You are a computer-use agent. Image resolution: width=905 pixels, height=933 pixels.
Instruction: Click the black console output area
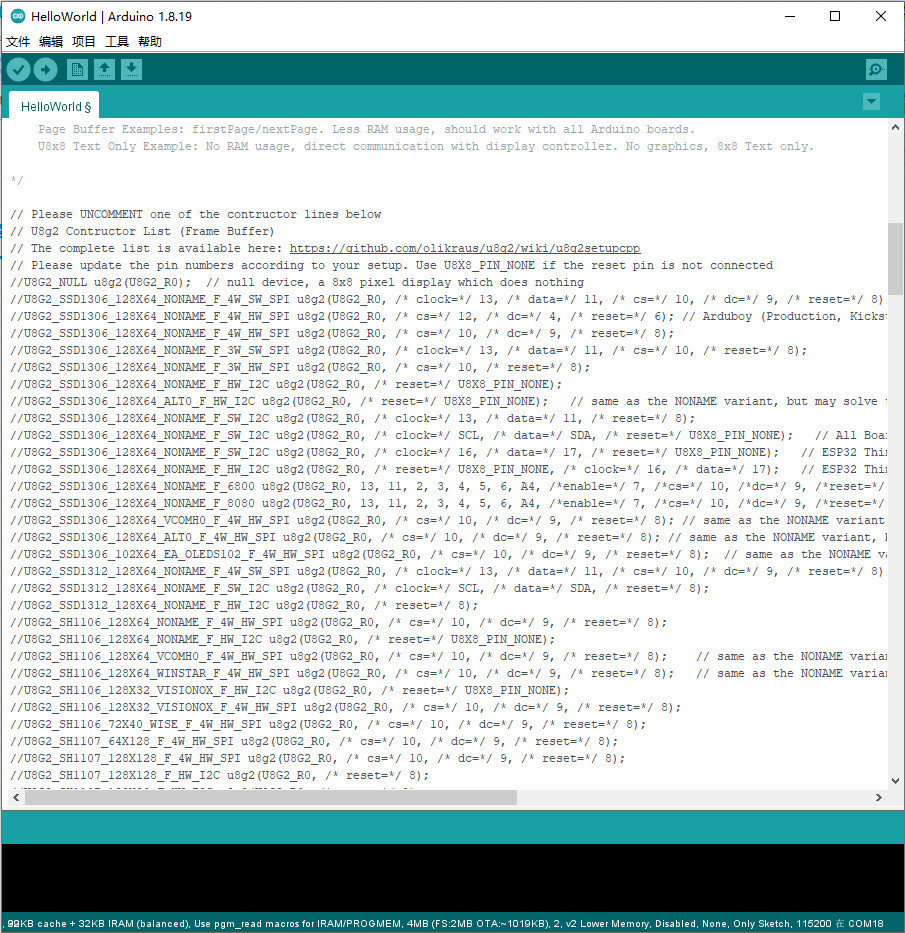point(452,878)
